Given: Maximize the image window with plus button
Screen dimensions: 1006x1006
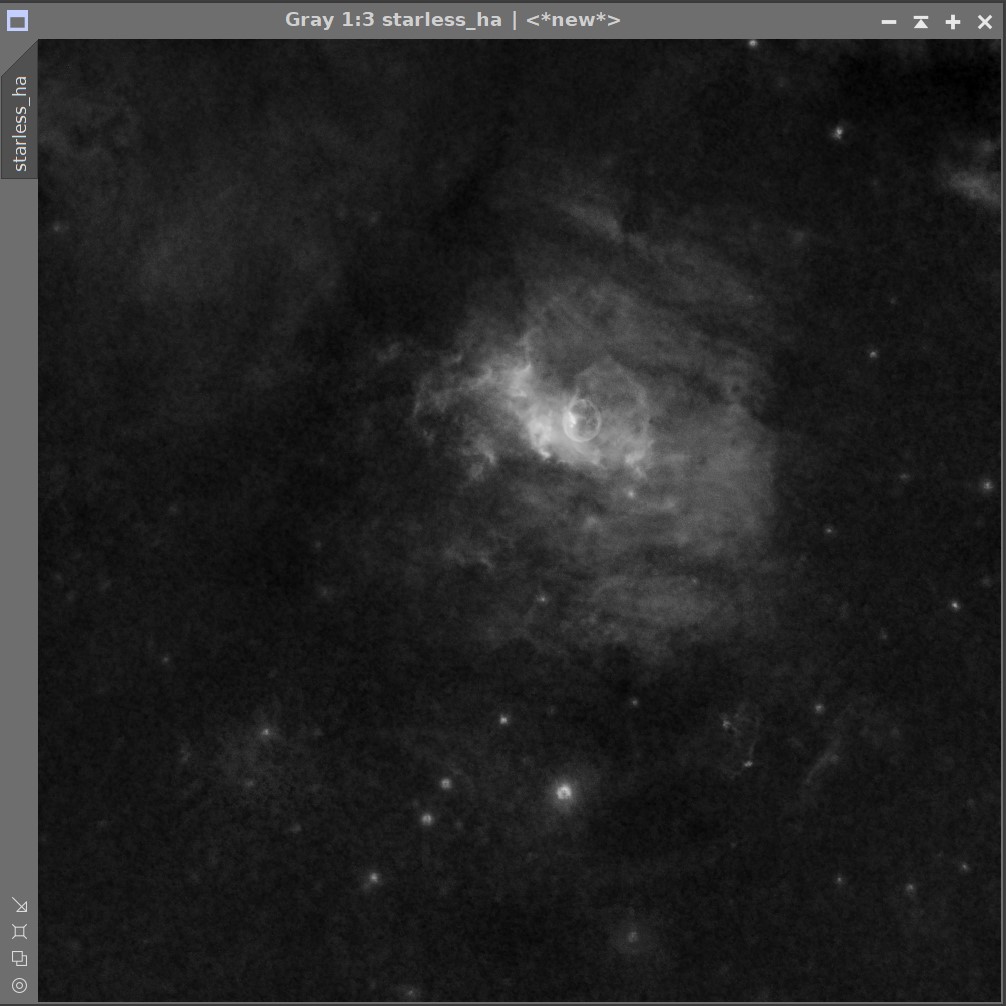Looking at the screenshot, I should [953, 22].
